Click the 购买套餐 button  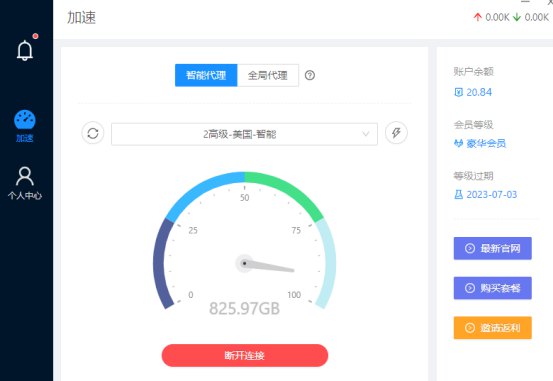click(492, 288)
